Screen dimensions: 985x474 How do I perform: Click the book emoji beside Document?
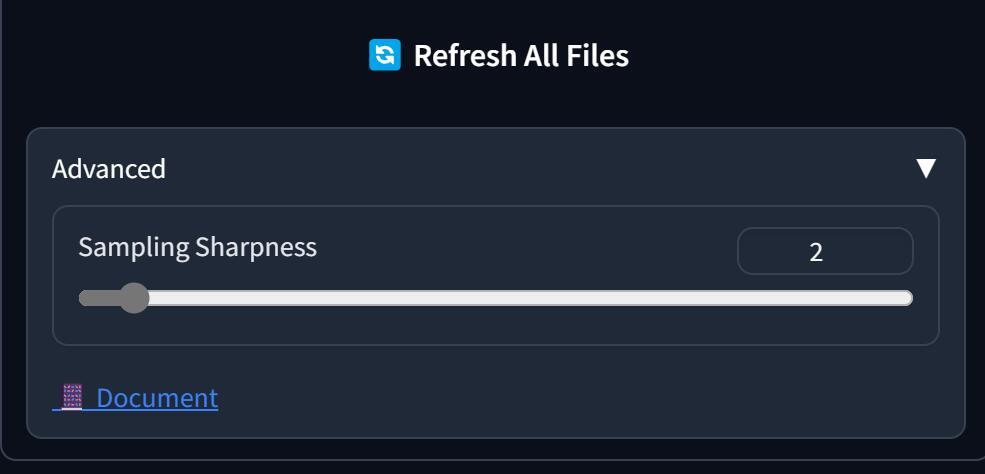pos(72,398)
